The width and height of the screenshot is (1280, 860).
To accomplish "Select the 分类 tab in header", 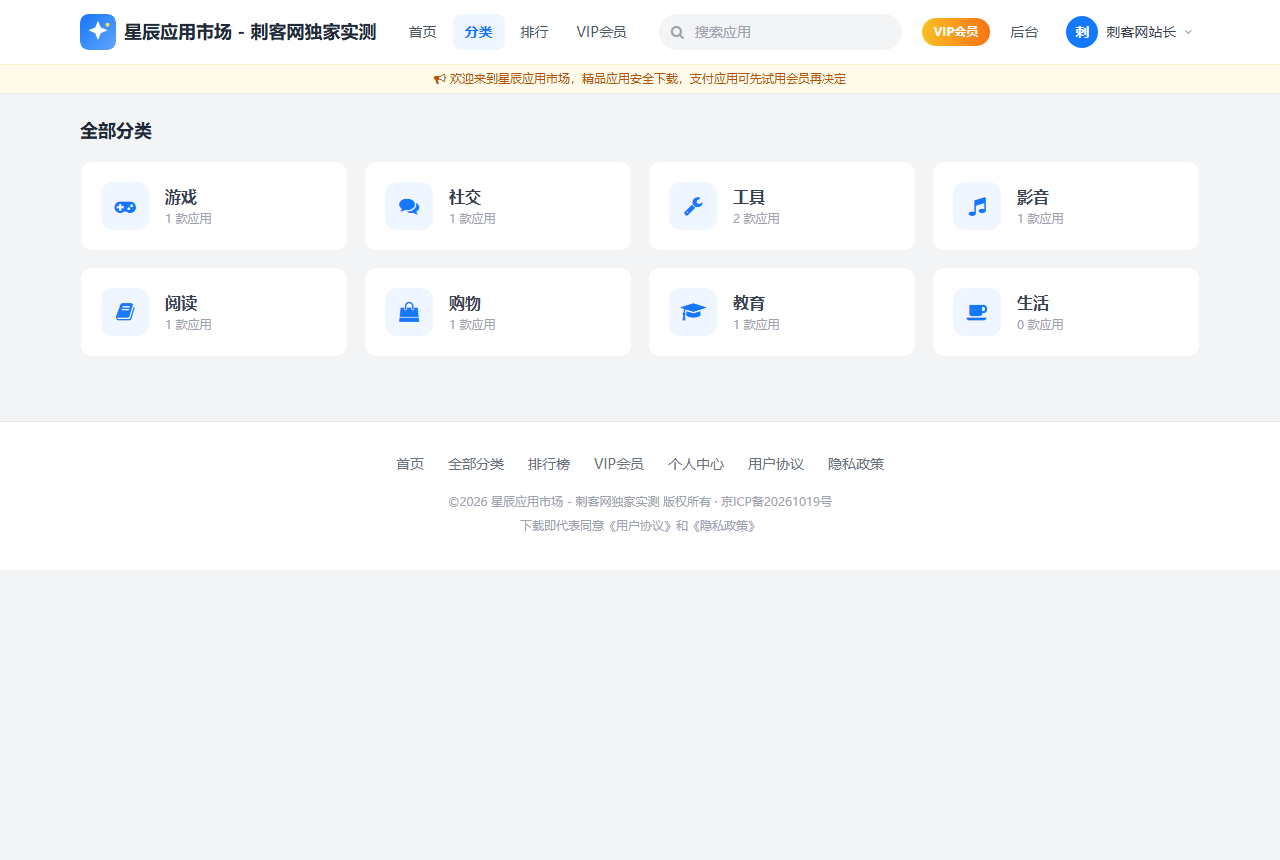I will (x=479, y=32).
